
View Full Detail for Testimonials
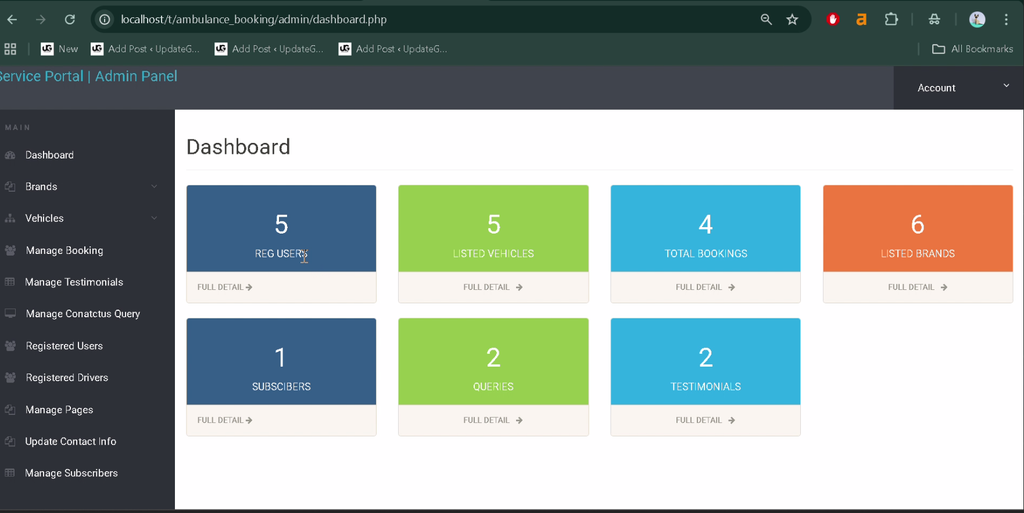tap(705, 420)
